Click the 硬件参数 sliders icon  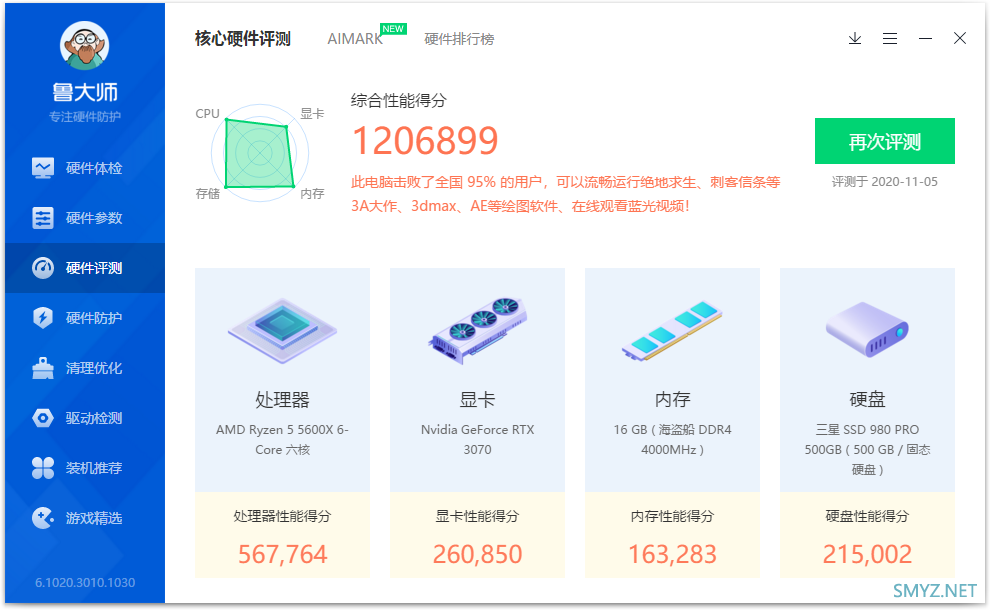pyautogui.click(x=43, y=218)
